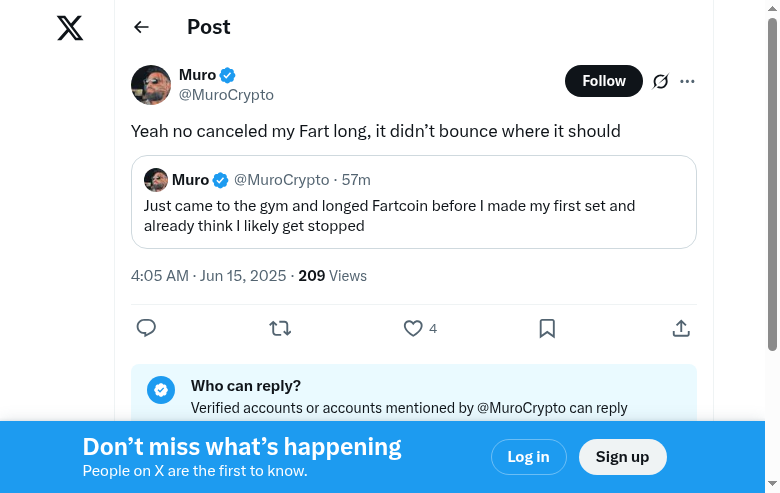Click Muro's verified badge

228,75
